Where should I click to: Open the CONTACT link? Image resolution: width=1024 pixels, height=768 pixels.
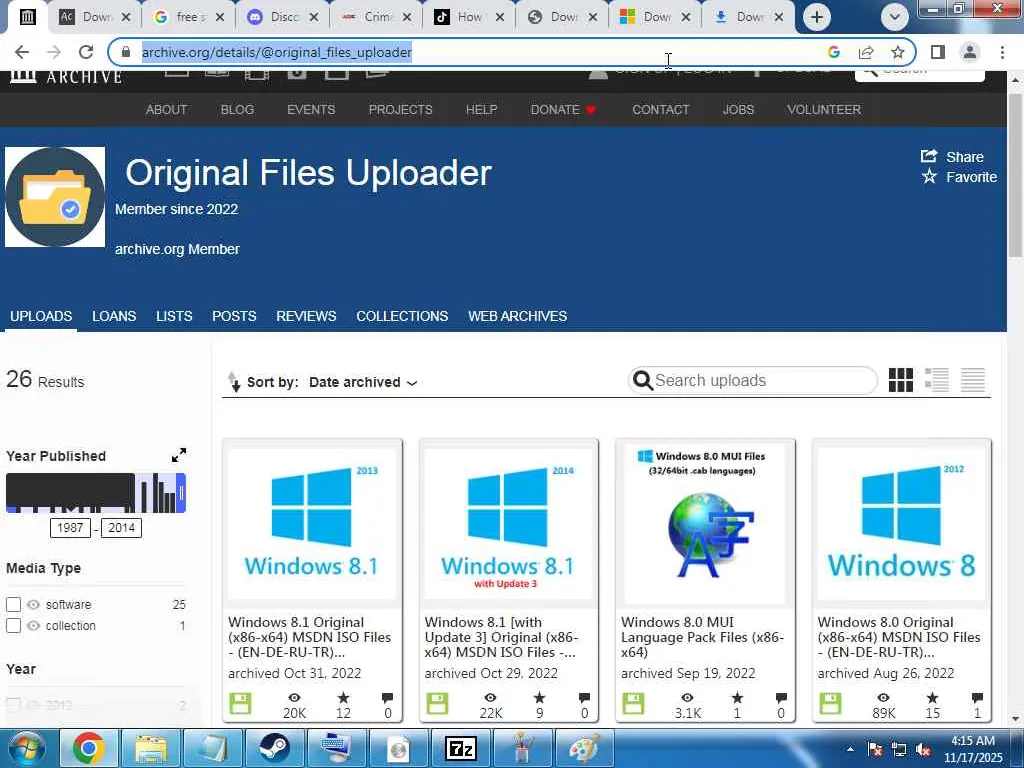pyautogui.click(x=660, y=110)
